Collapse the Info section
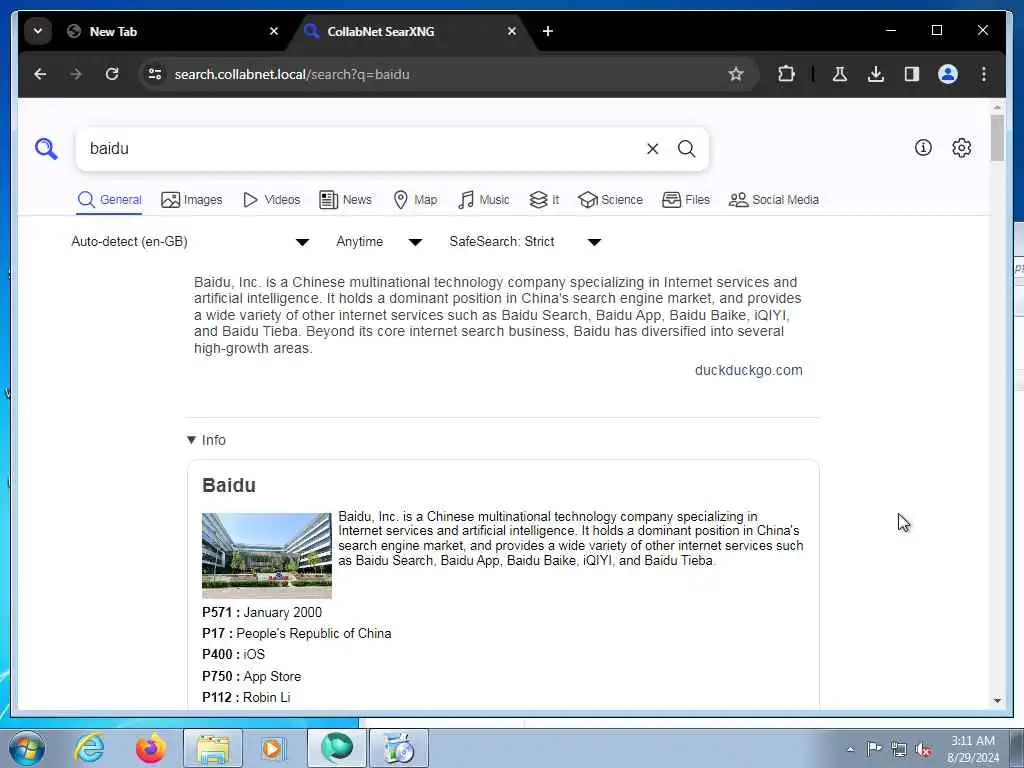The width and height of the screenshot is (1024, 768). (x=206, y=440)
